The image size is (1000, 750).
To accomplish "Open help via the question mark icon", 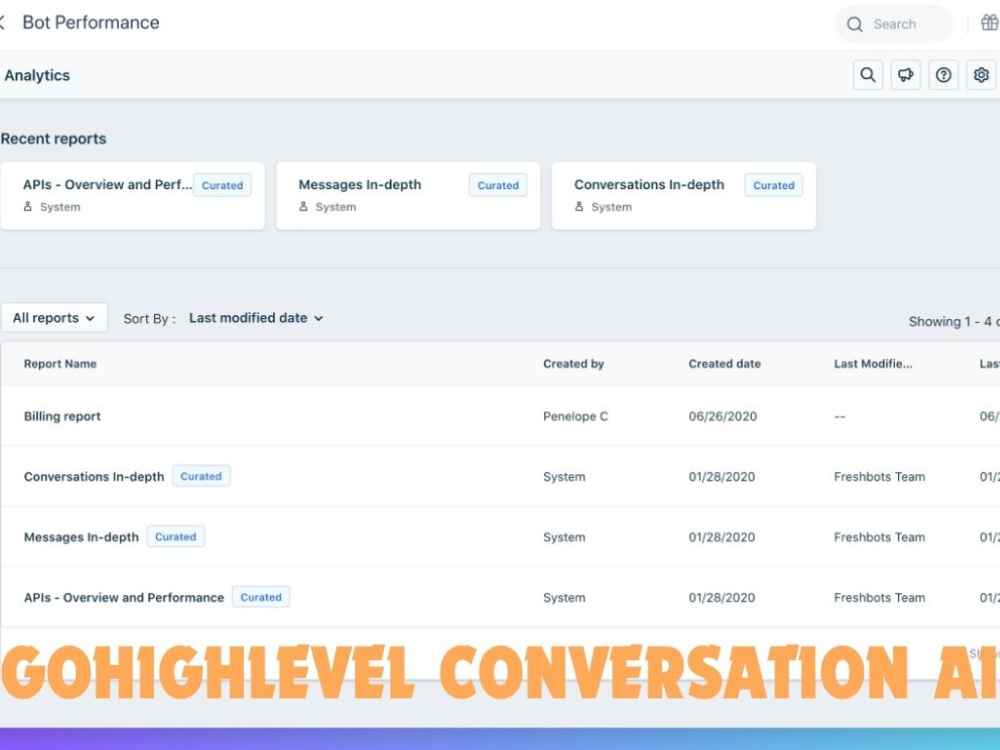I will tap(943, 75).
